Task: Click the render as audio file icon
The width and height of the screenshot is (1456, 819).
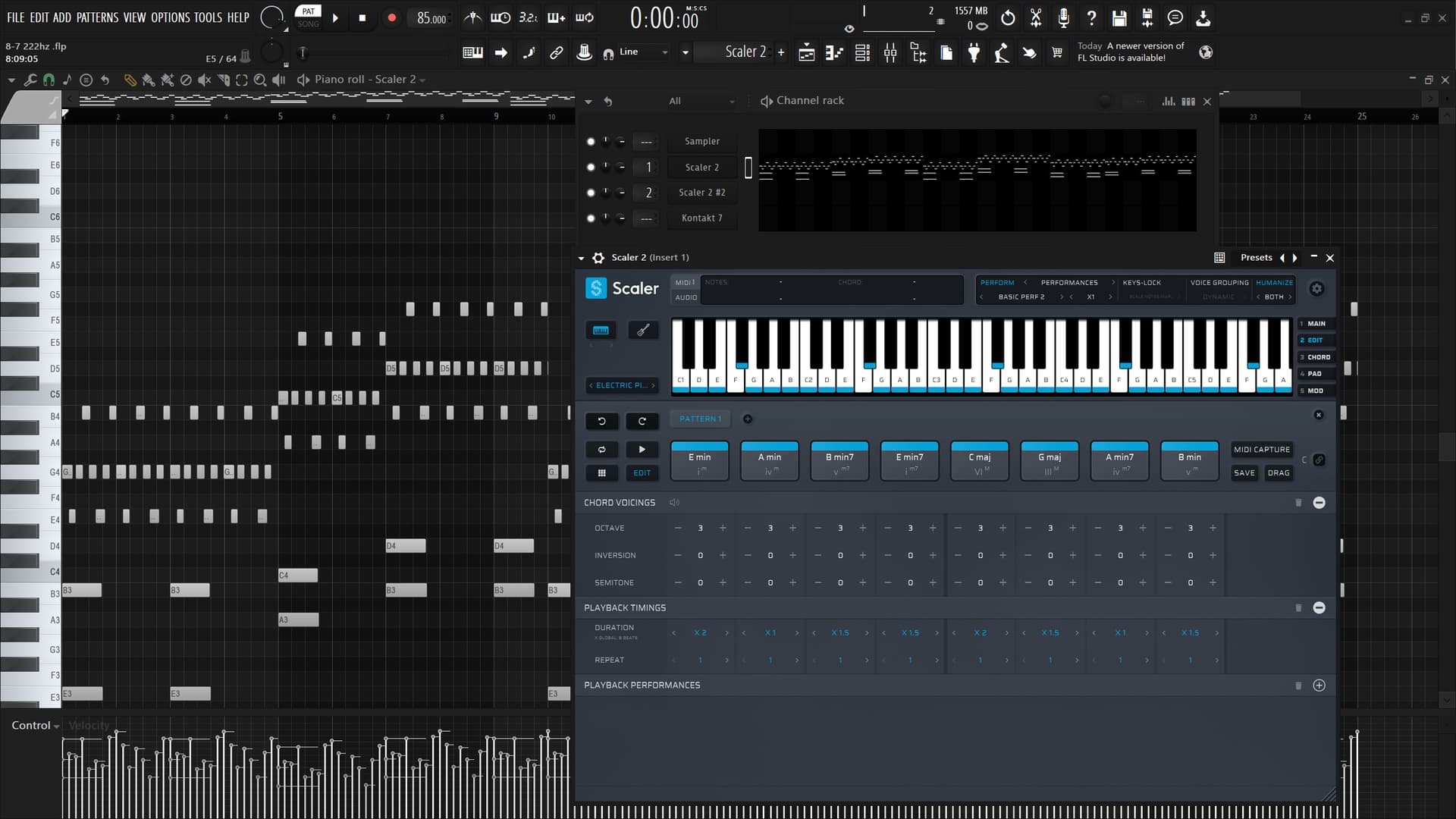Action: pyautogui.click(x=1147, y=18)
